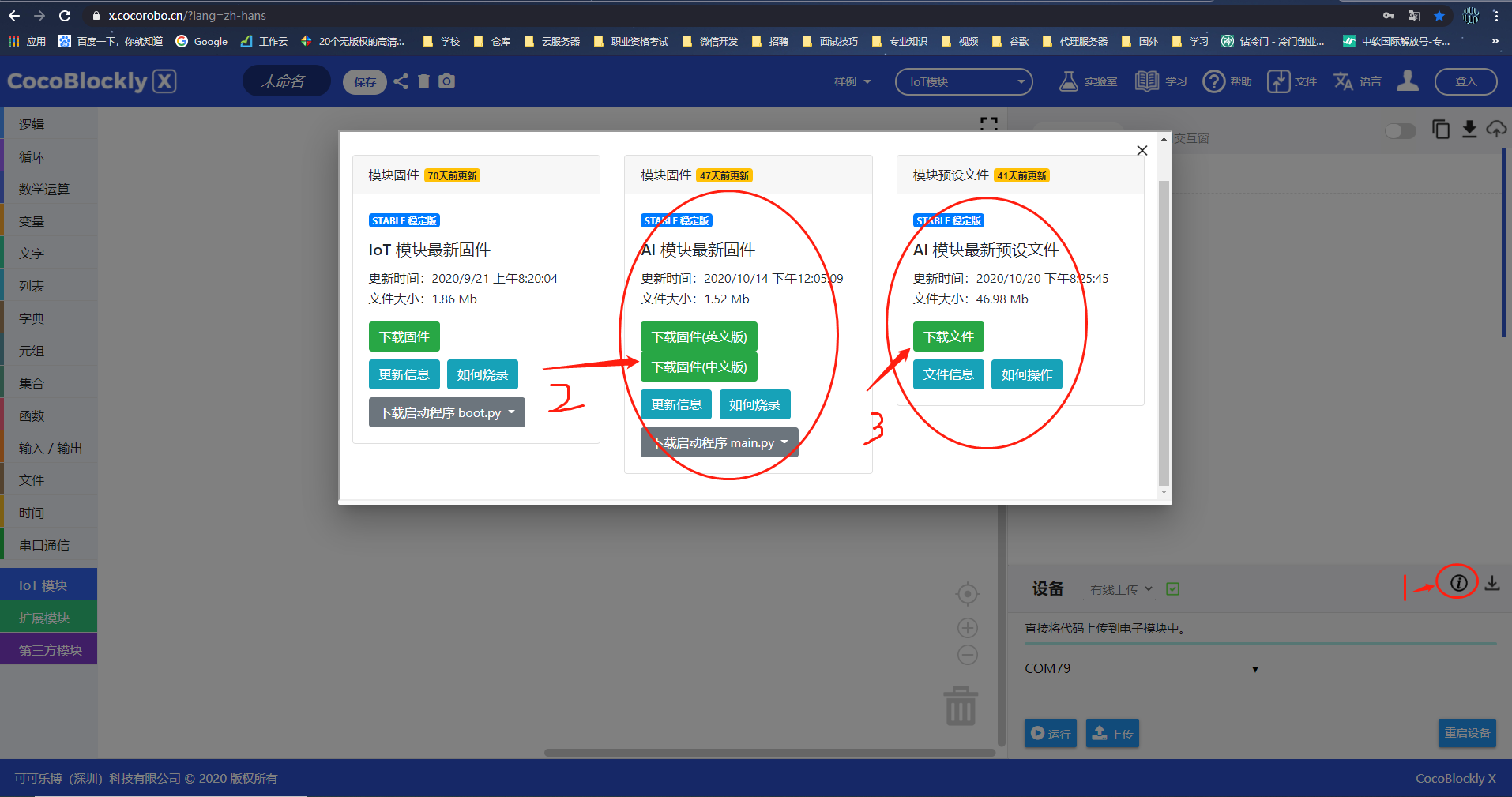Click the workspace zoom in icon
Image resolution: width=1512 pixels, height=797 pixels.
[968, 628]
